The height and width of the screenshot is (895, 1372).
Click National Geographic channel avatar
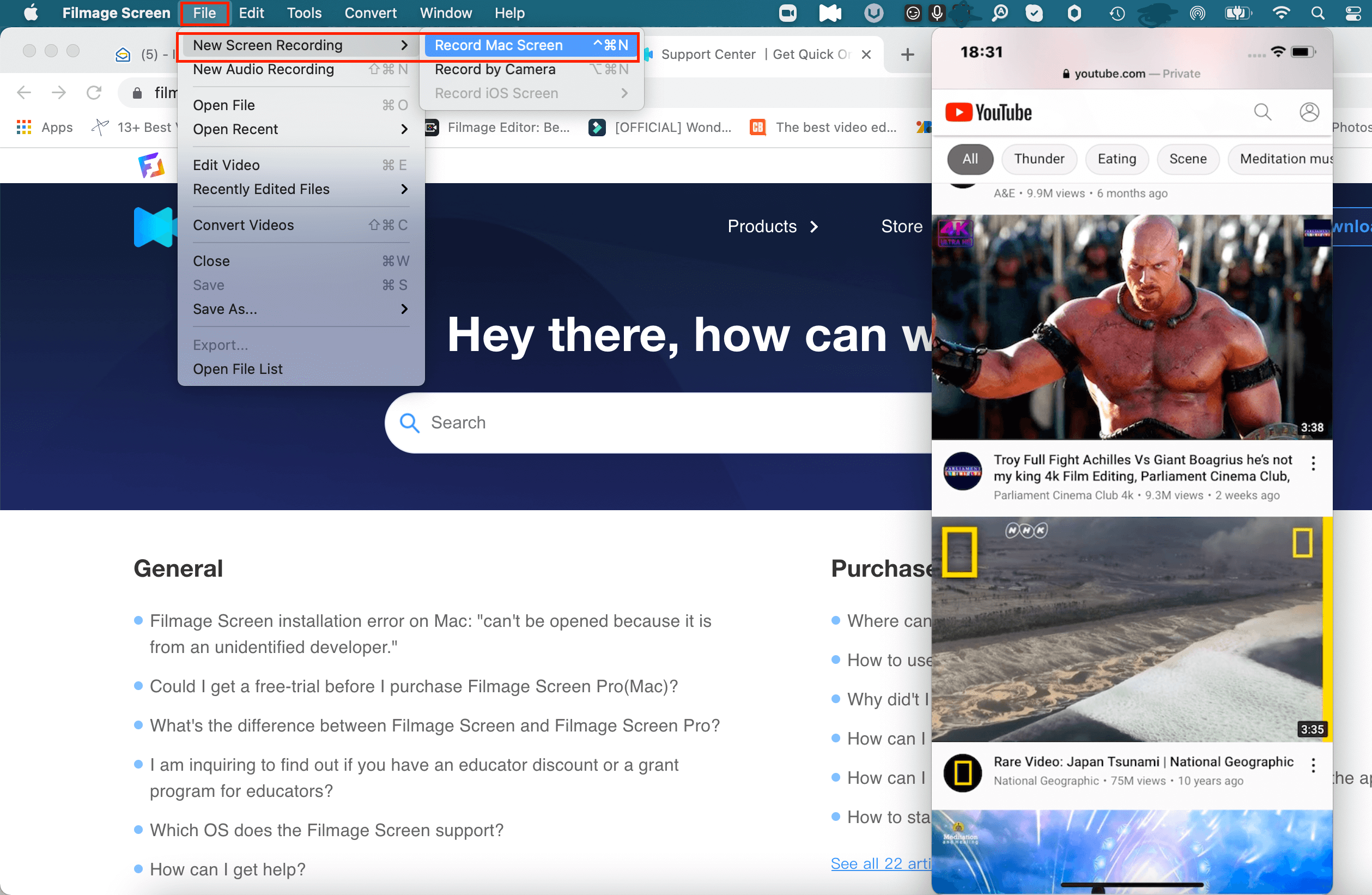962,773
